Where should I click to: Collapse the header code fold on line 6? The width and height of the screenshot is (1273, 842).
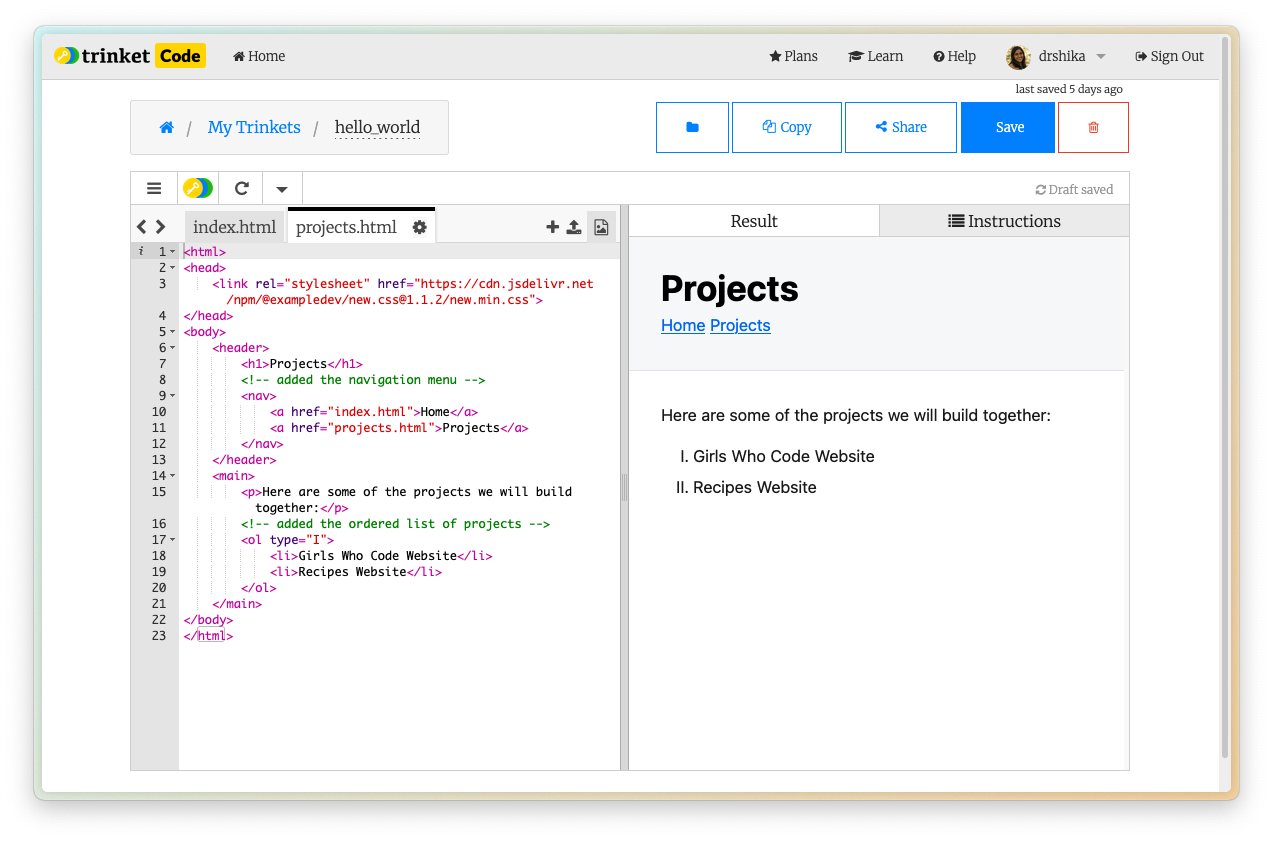(173, 348)
